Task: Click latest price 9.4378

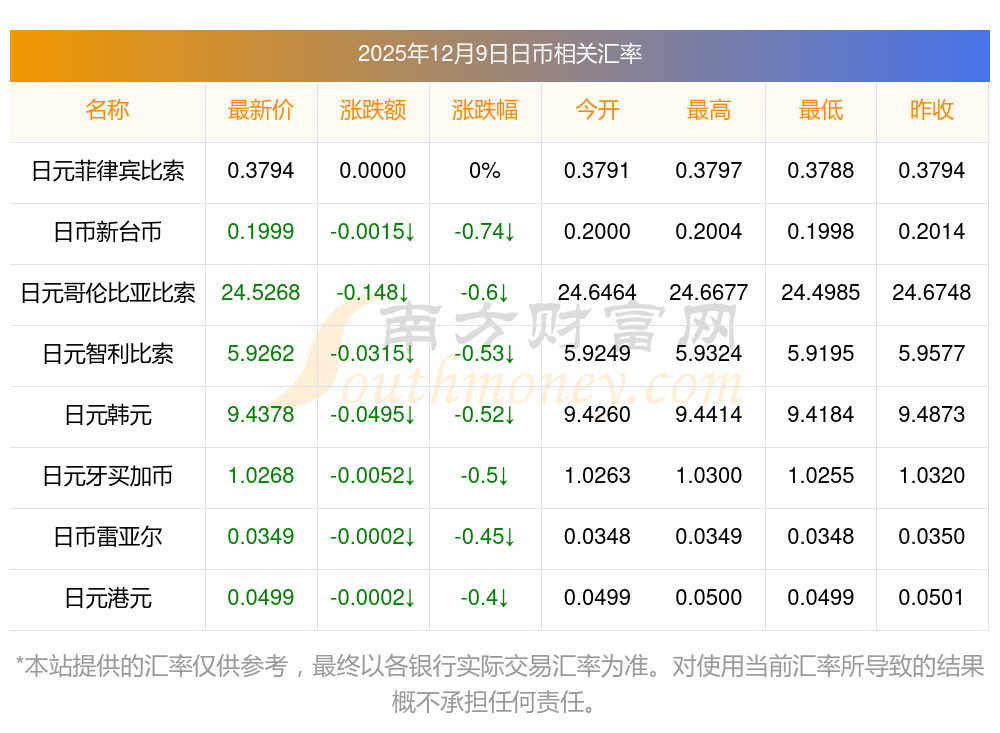Action: pyautogui.click(x=261, y=415)
